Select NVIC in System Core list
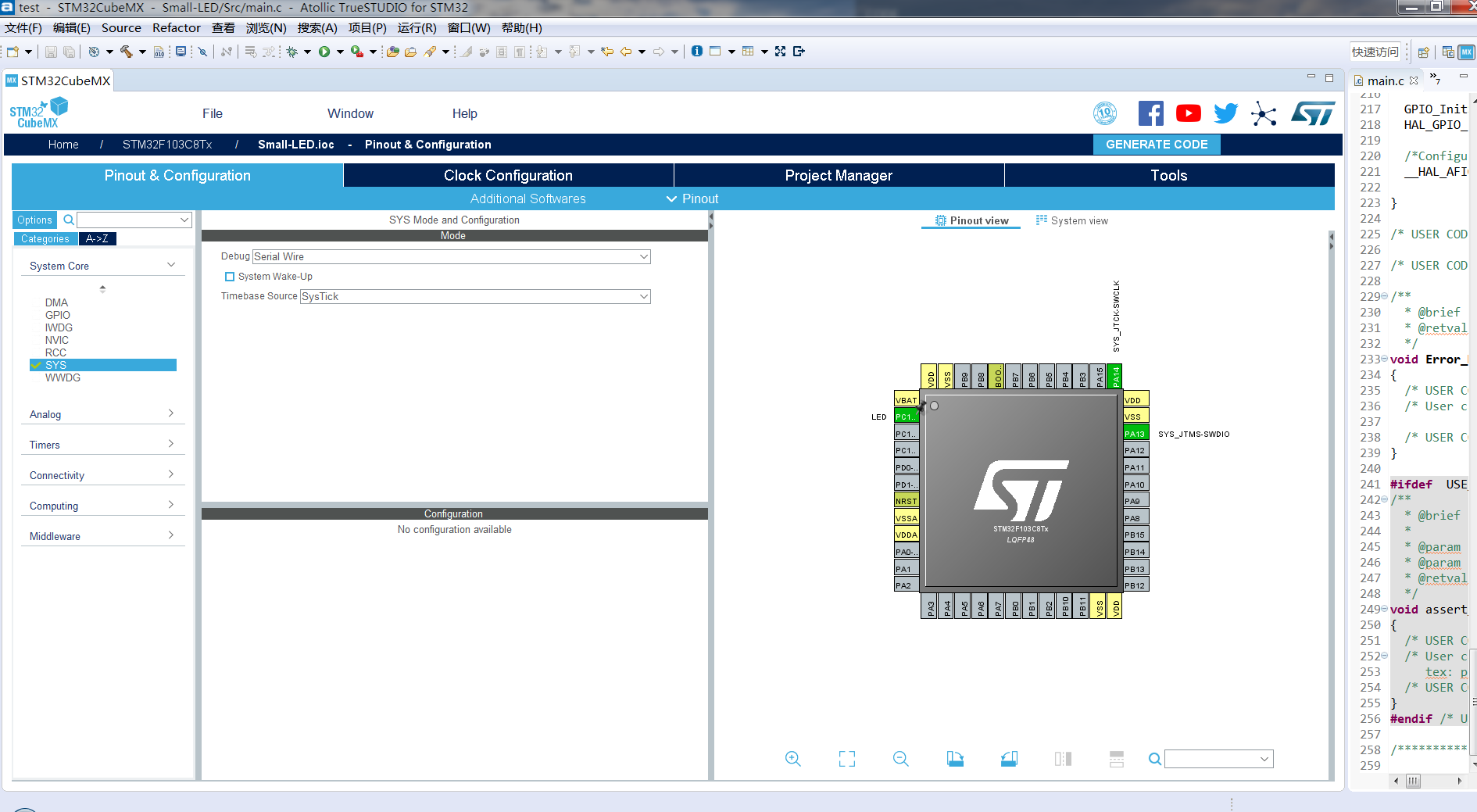This screenshot has width=1477, height=812. click(x=57, y=340)
